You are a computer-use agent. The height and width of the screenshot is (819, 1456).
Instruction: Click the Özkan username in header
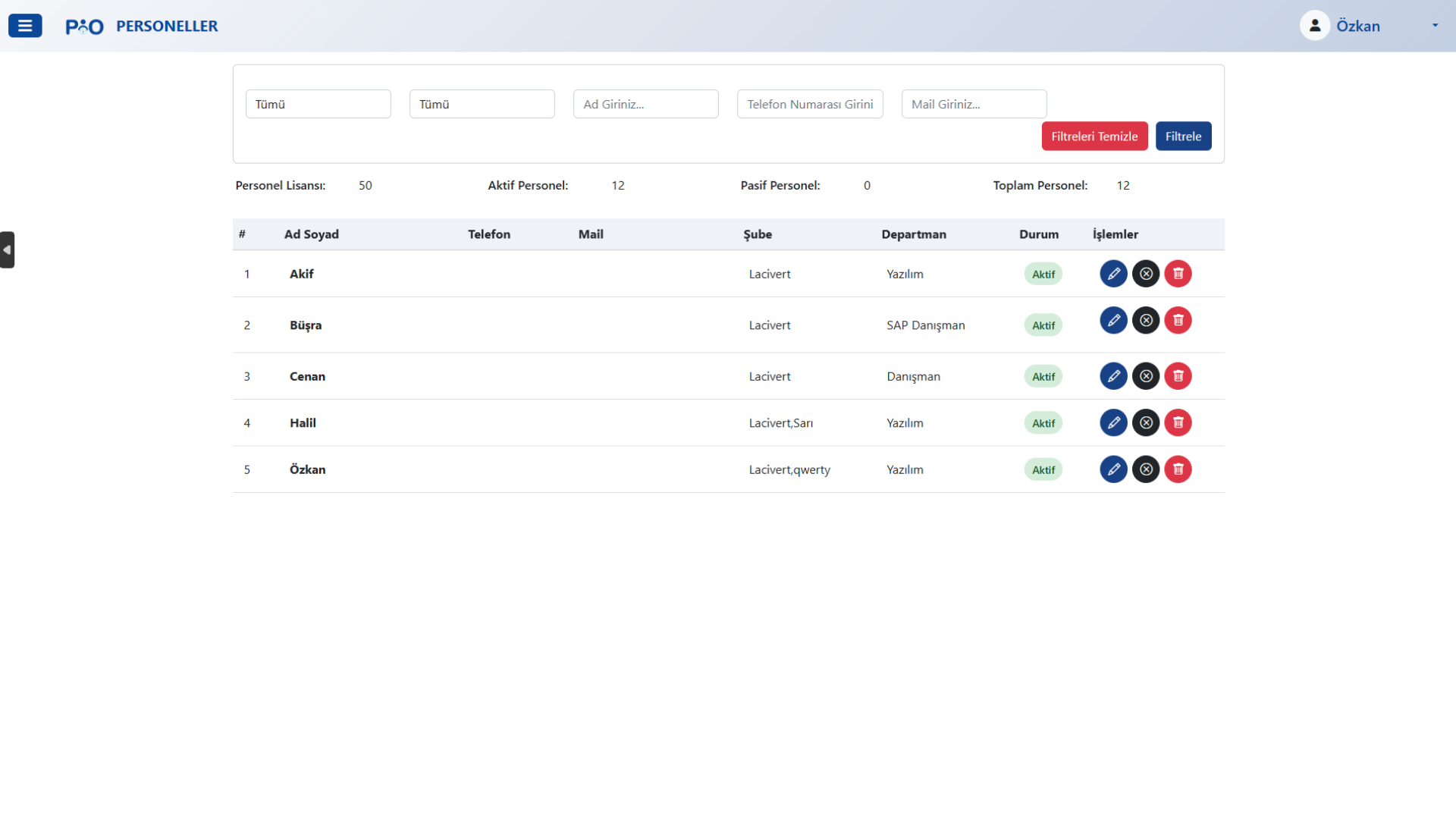pos(1358,27)
